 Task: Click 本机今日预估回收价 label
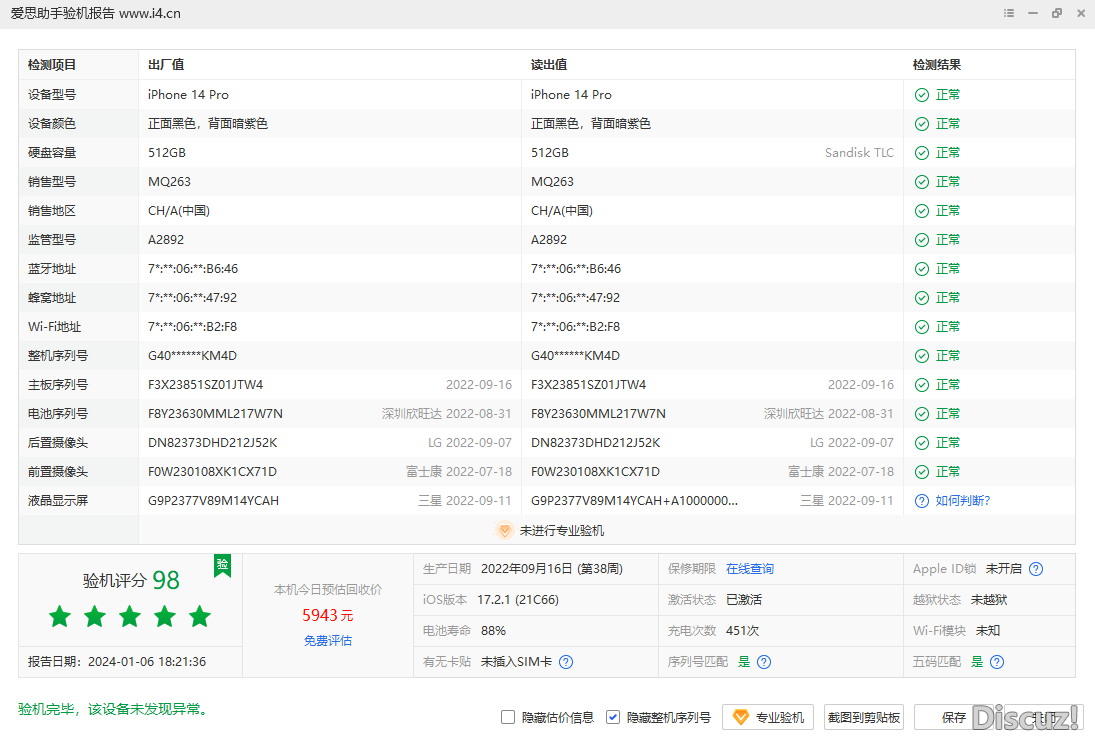[328, 590]
